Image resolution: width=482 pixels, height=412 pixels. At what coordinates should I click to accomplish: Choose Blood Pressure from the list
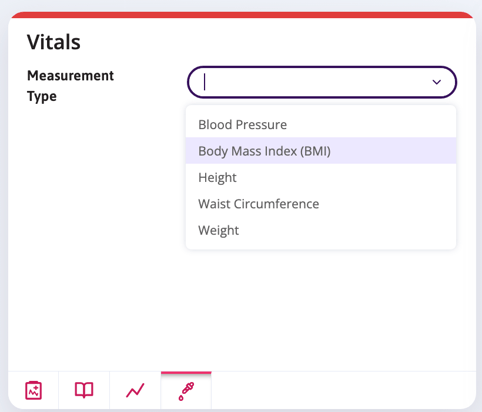[x=321, y=125]
